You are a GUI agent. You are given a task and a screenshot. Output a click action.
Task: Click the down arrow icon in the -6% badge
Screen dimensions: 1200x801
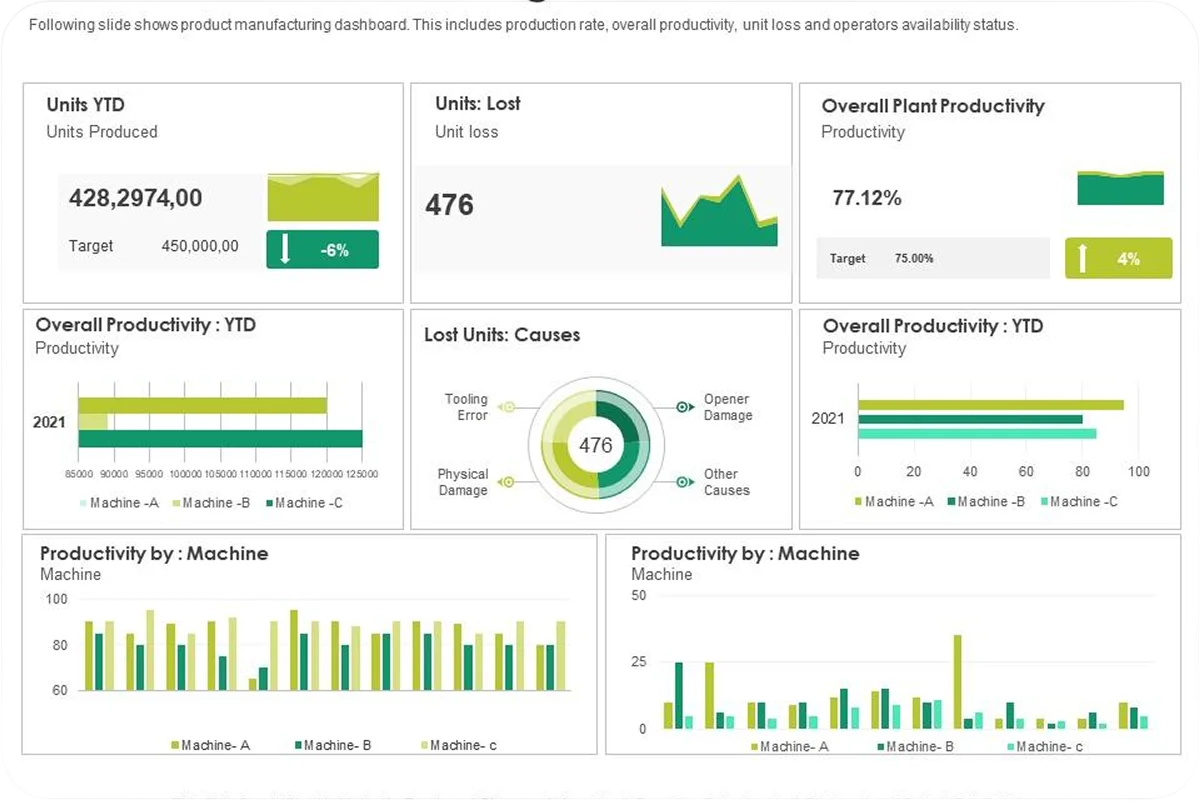tap(285, 250)
